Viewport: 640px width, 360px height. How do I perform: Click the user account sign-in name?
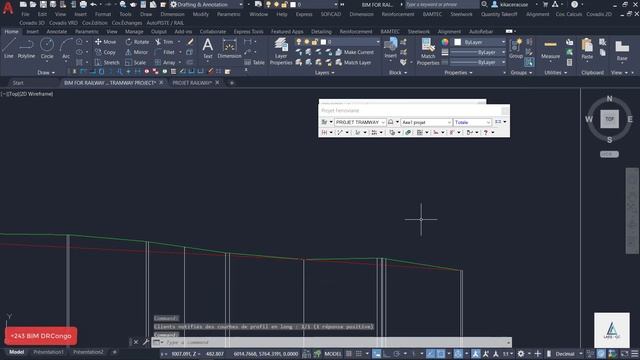point(514,4)
